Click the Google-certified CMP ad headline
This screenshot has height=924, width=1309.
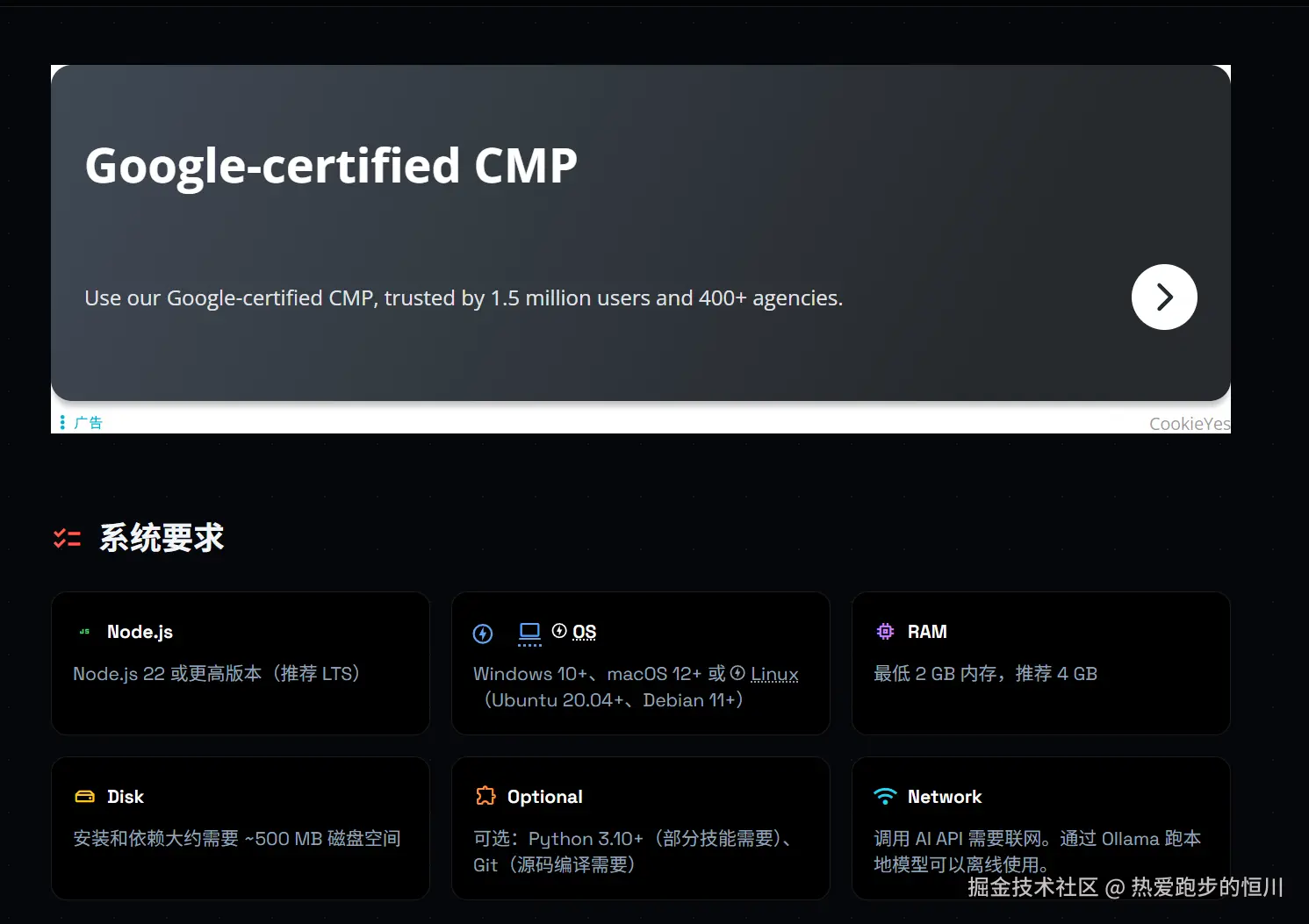(331, 166)
